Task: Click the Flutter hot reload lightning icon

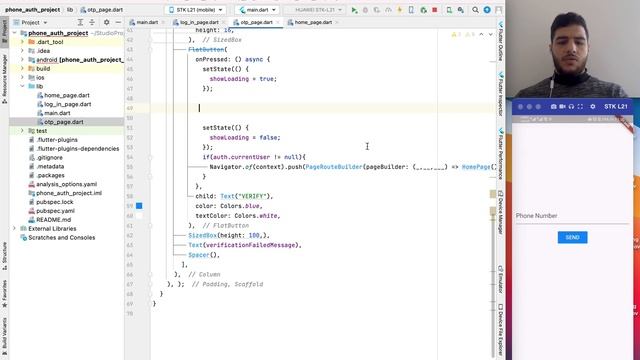Action: point(400,10)
